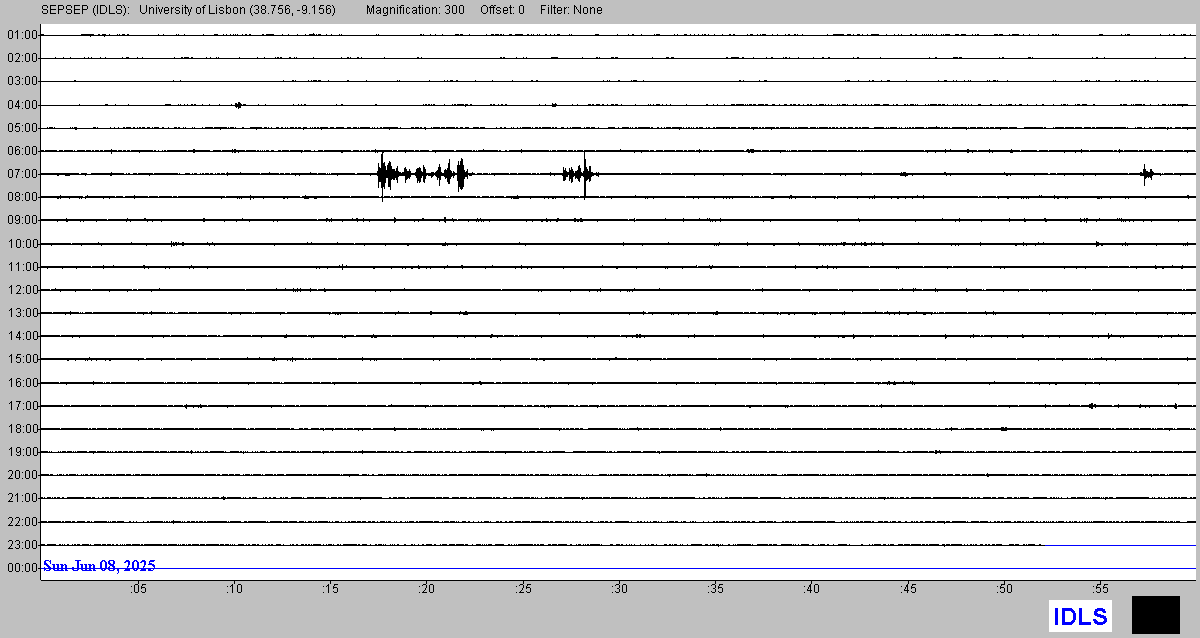
Task: Click the 18:00 hour label
Action: click(22, 429)
